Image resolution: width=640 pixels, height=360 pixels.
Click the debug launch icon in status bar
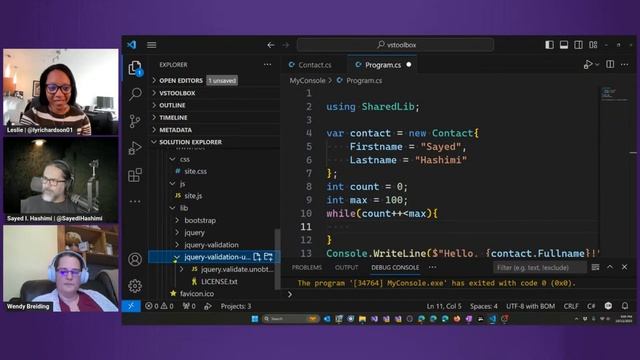click(x=208, y=306)
